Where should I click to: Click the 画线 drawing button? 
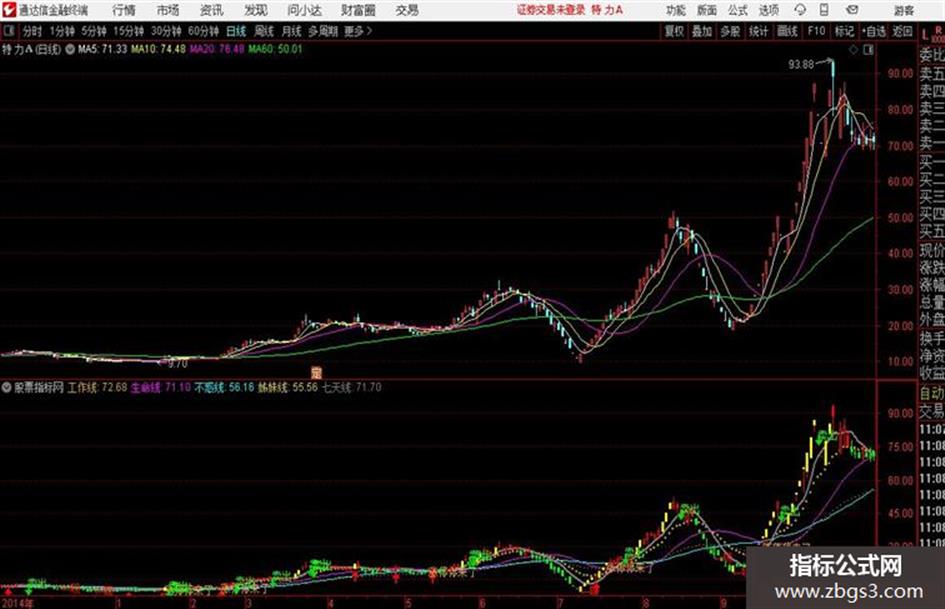(x=787, y=31)
